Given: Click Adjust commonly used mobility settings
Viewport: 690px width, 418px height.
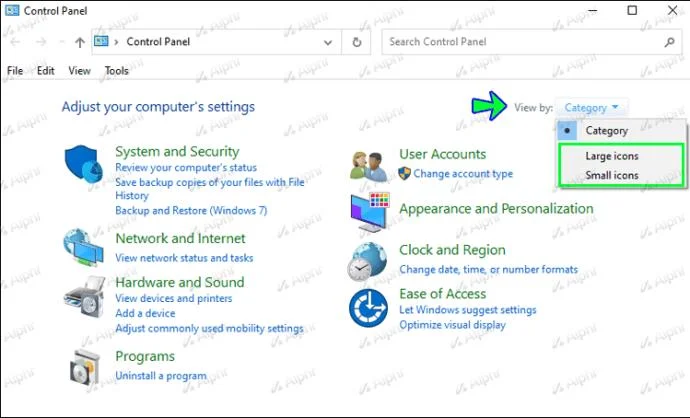Looking at the screenshot, I should pos(209,328).
